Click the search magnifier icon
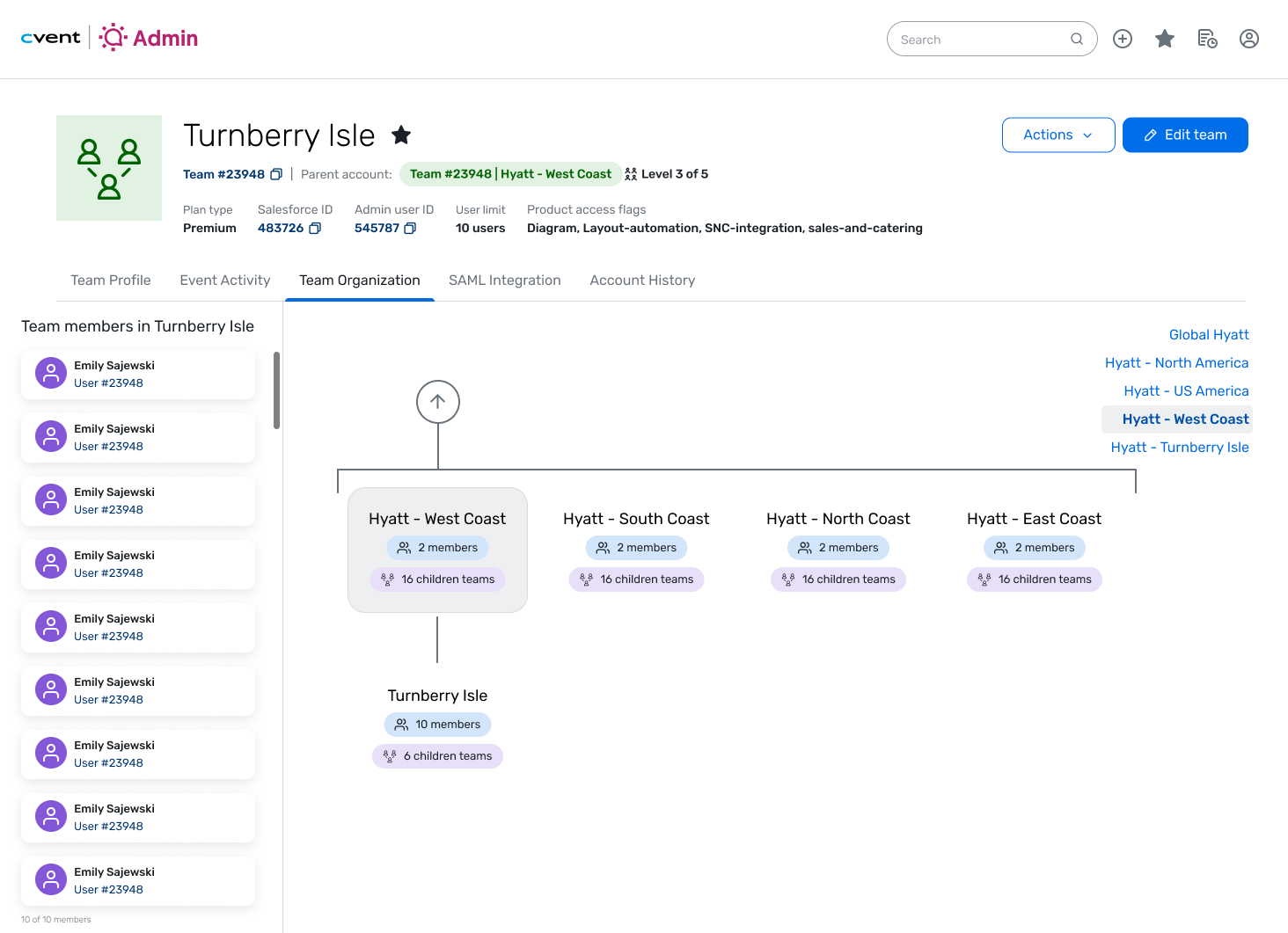The image size is (1288, 933). (x=1077, y=39)
